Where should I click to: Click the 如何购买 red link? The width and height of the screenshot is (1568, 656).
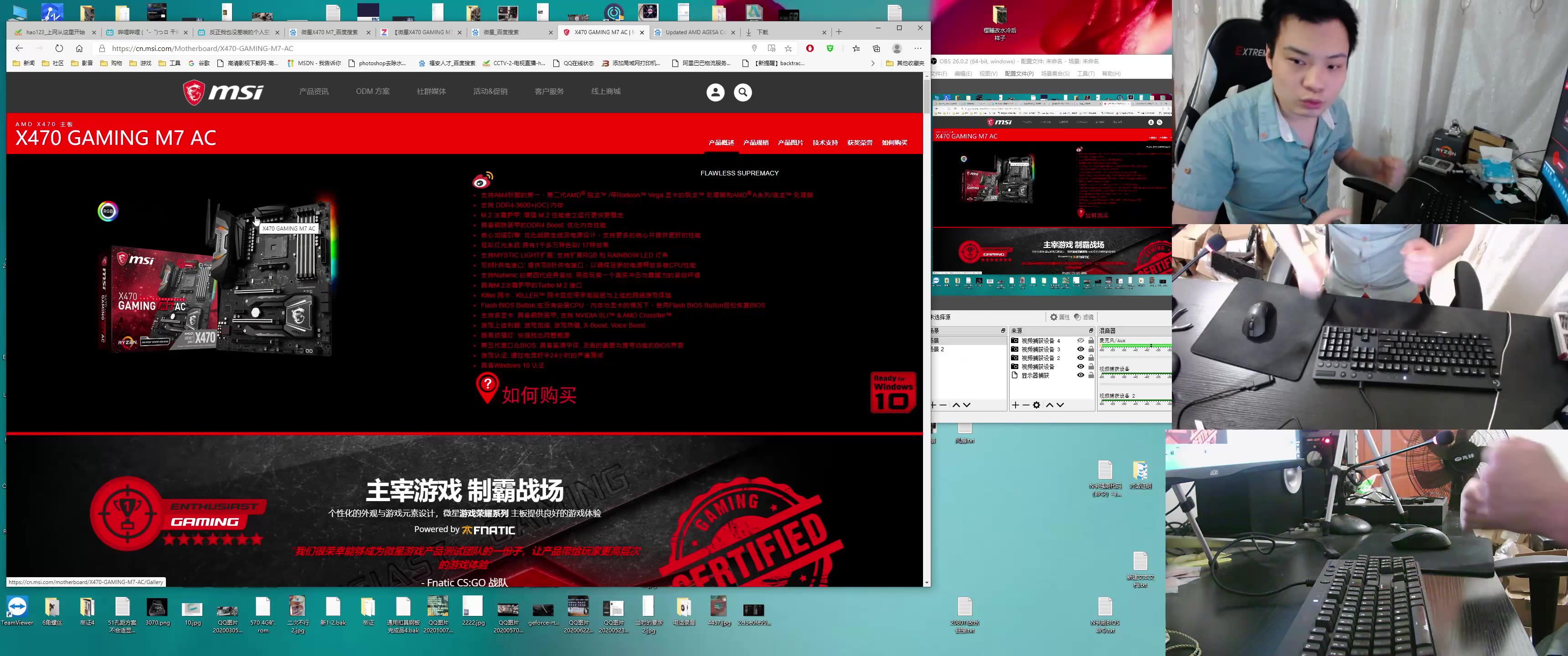point(539,395)
